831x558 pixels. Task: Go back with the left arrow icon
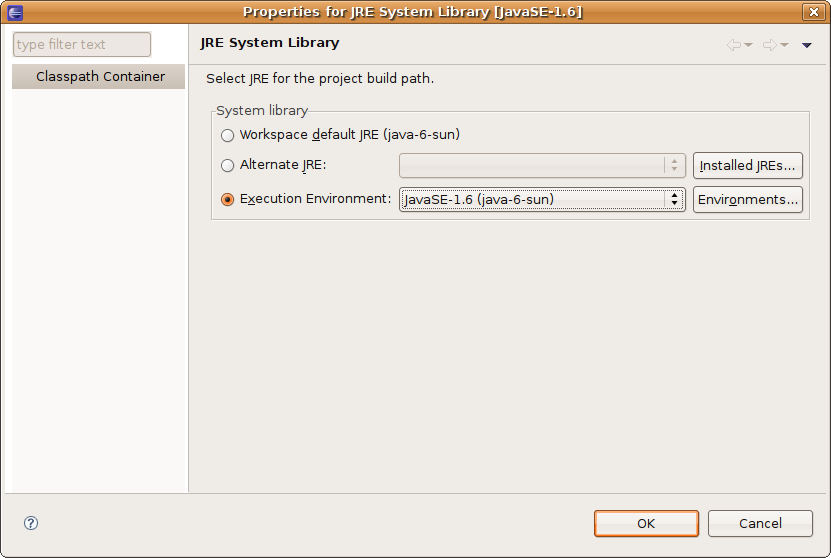click(x=733, y=45)
